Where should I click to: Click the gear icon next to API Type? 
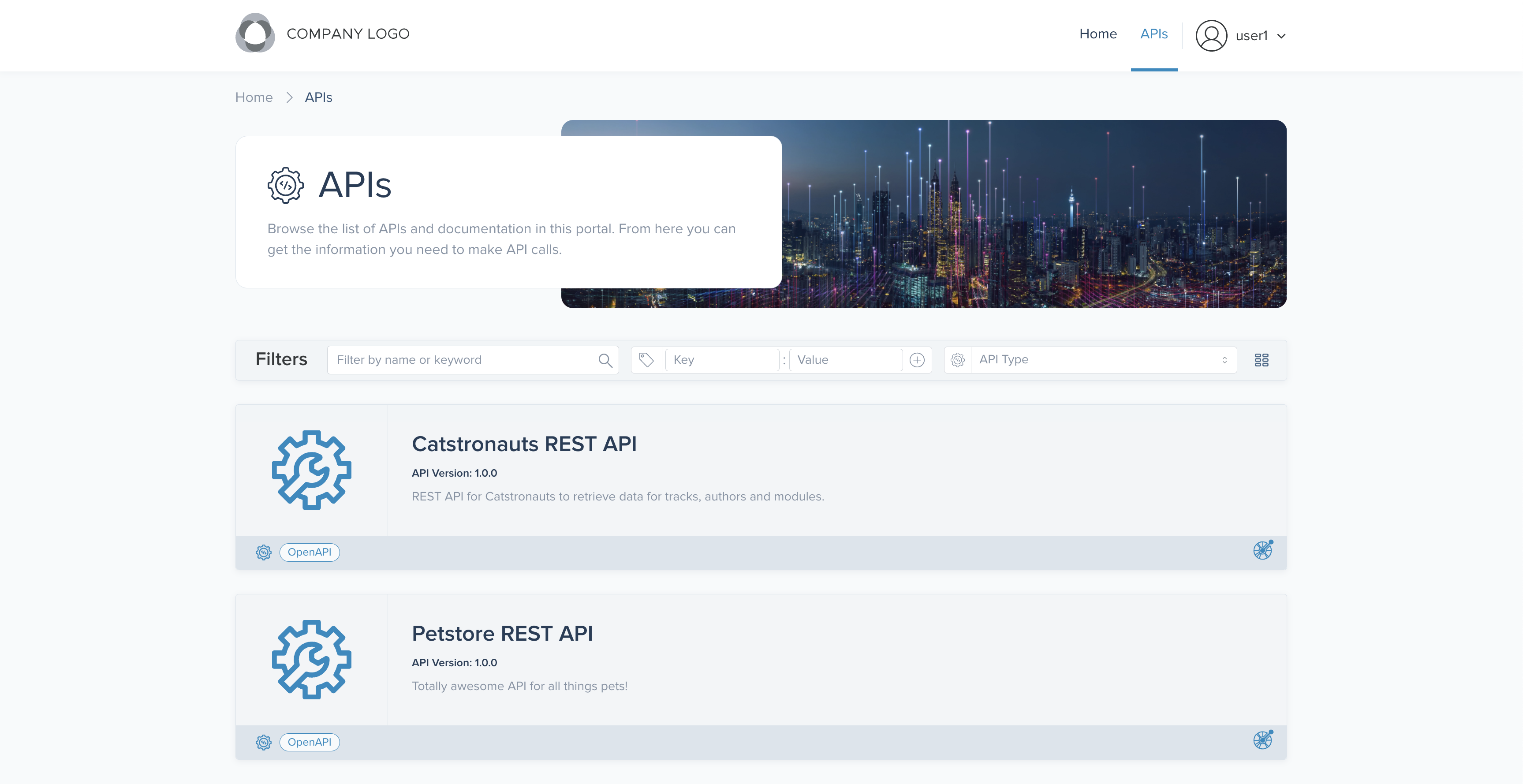tap(958, 359)
